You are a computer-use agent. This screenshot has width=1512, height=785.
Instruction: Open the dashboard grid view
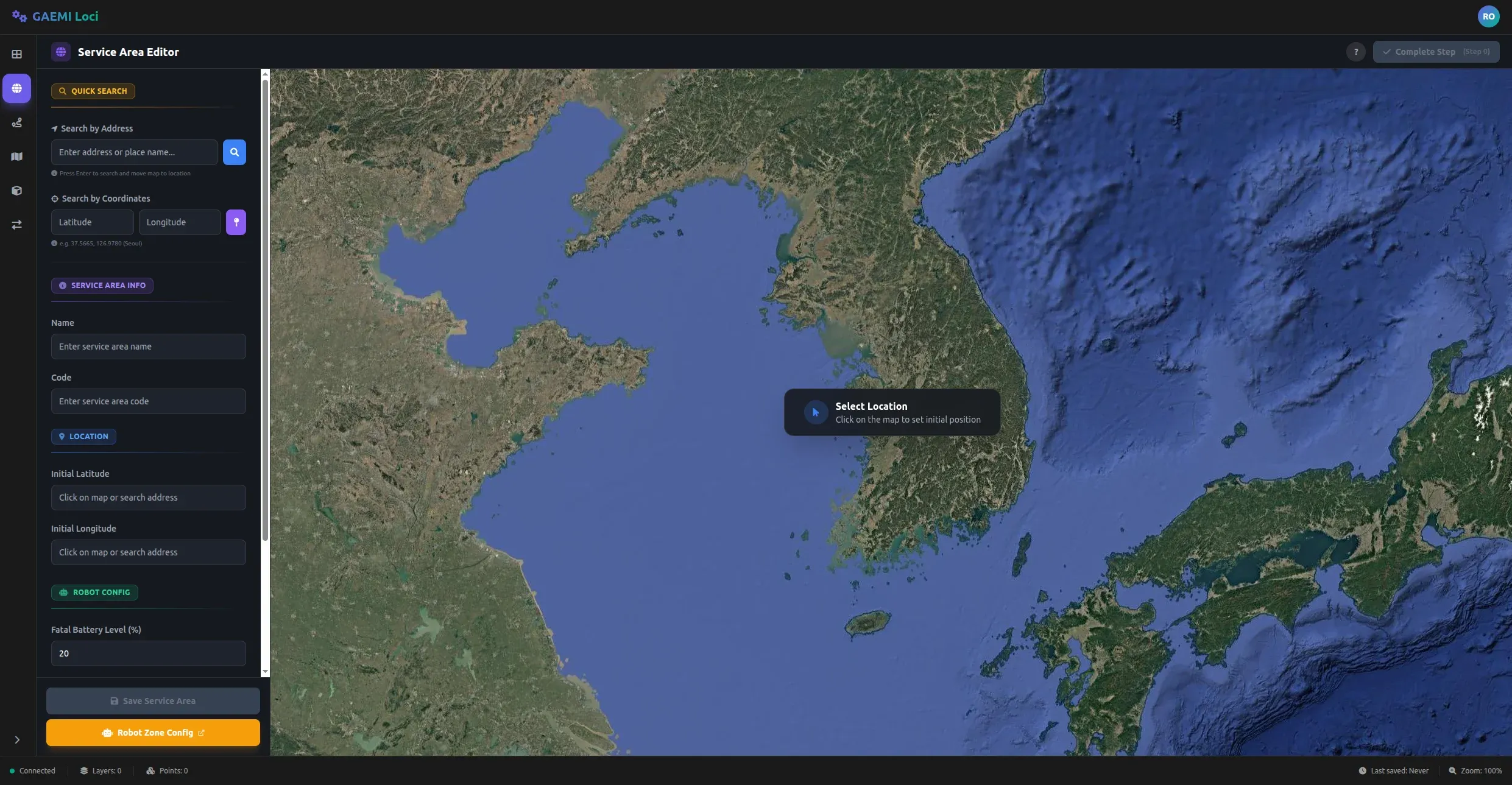point(17,54)
